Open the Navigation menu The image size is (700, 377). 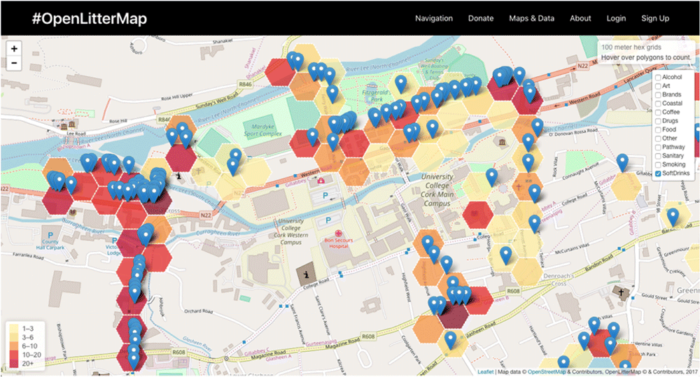434,18
